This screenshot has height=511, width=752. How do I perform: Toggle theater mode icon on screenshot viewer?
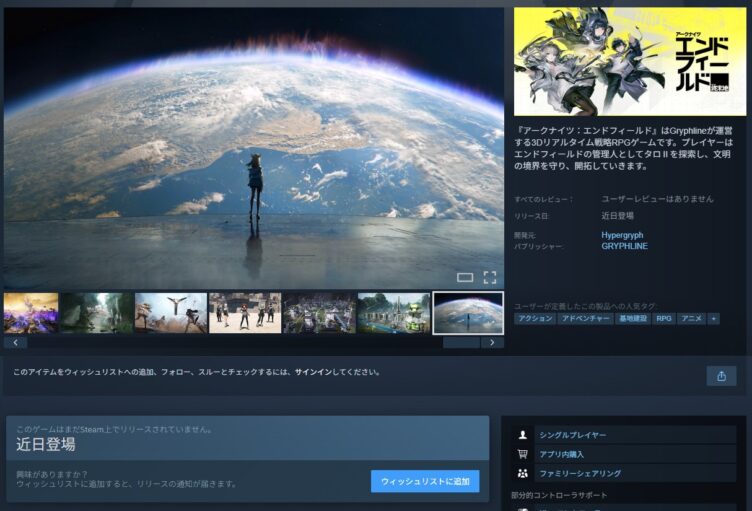click(465, 277)
